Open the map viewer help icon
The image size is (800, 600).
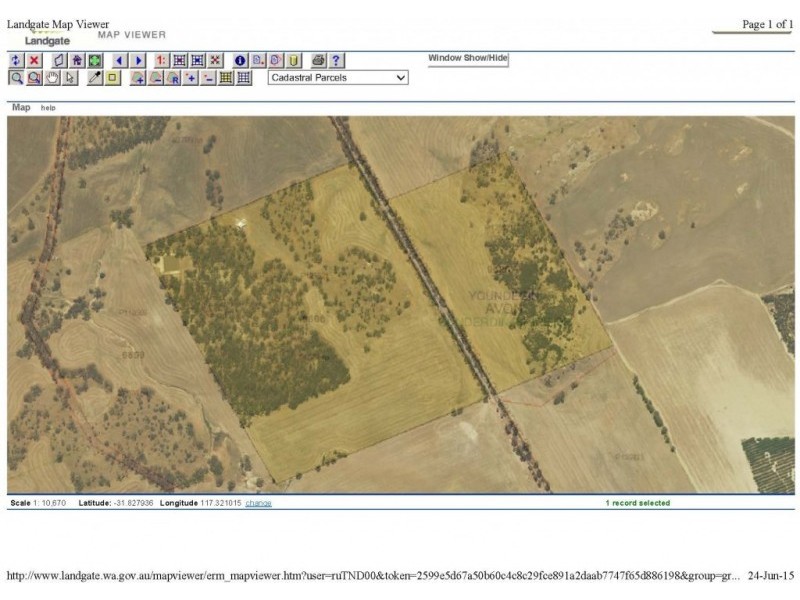[x=334, y=60]
